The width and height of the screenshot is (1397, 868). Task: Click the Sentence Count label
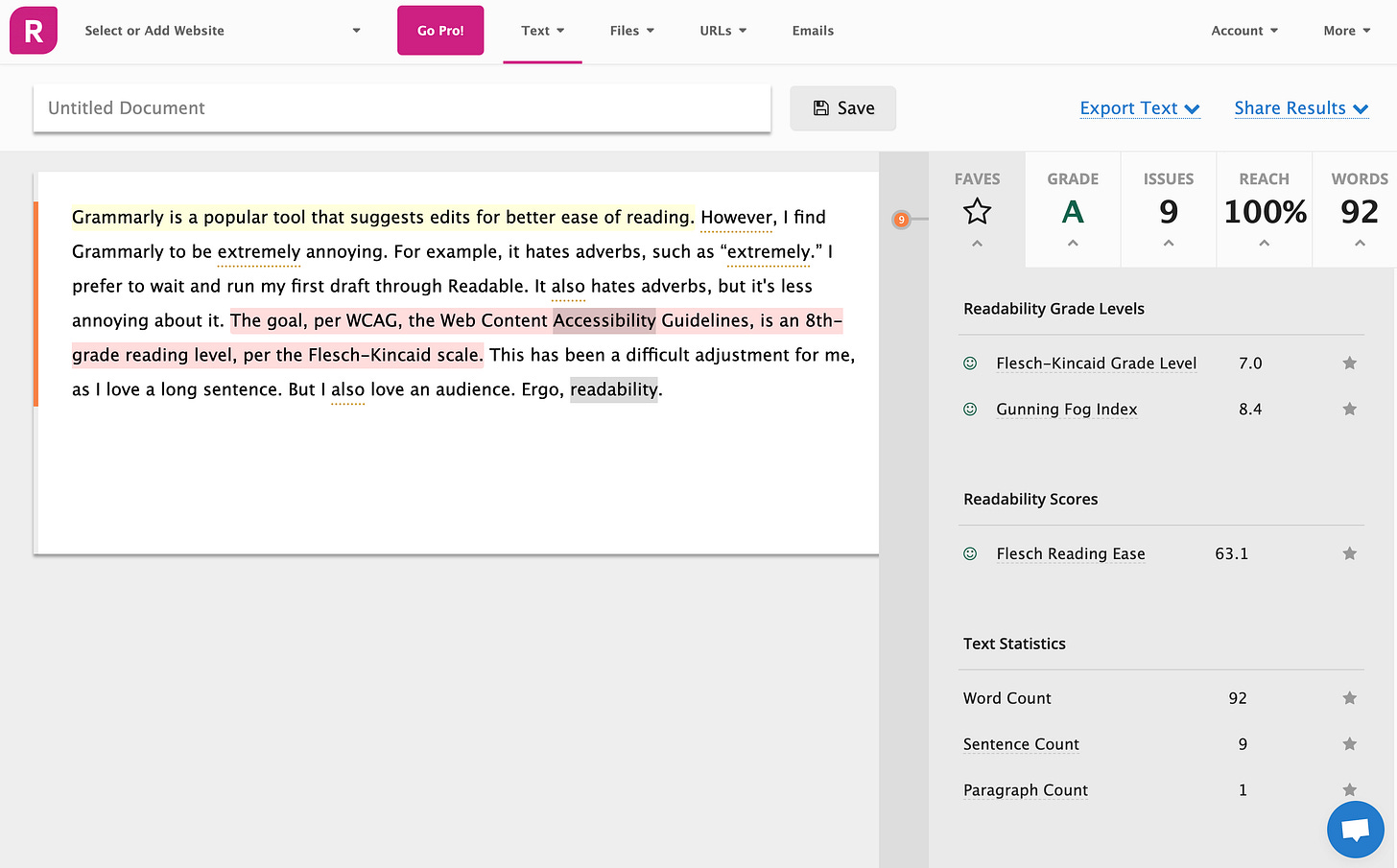tap(1021, 744)
